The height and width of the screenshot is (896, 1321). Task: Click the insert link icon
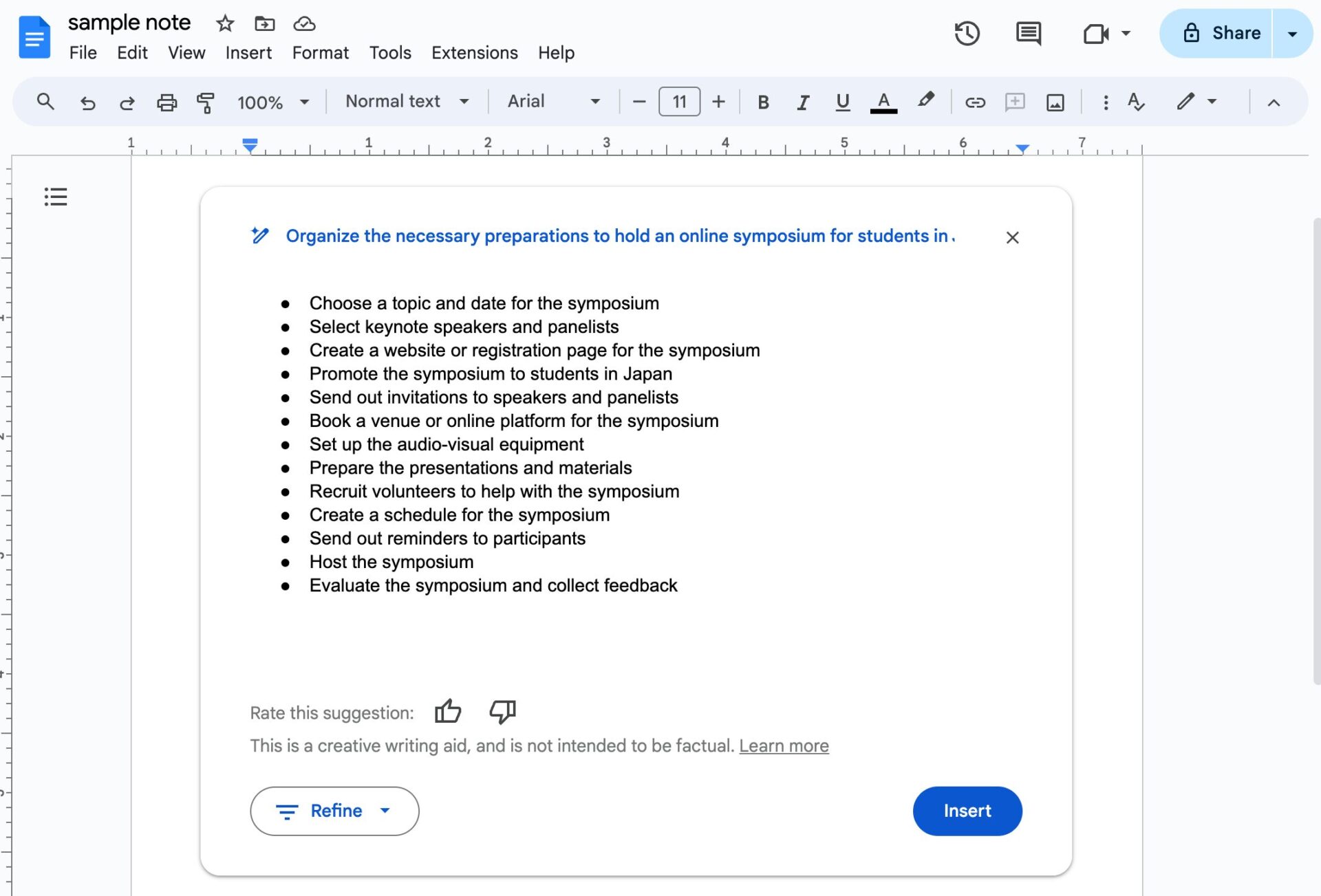point(974,102)
